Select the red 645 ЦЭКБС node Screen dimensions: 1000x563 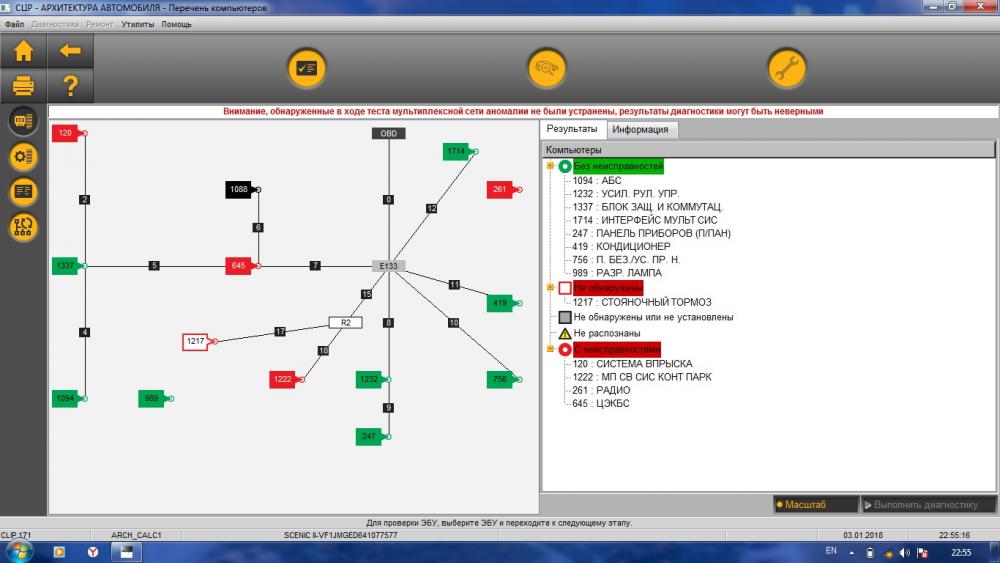tap(239, 266)
